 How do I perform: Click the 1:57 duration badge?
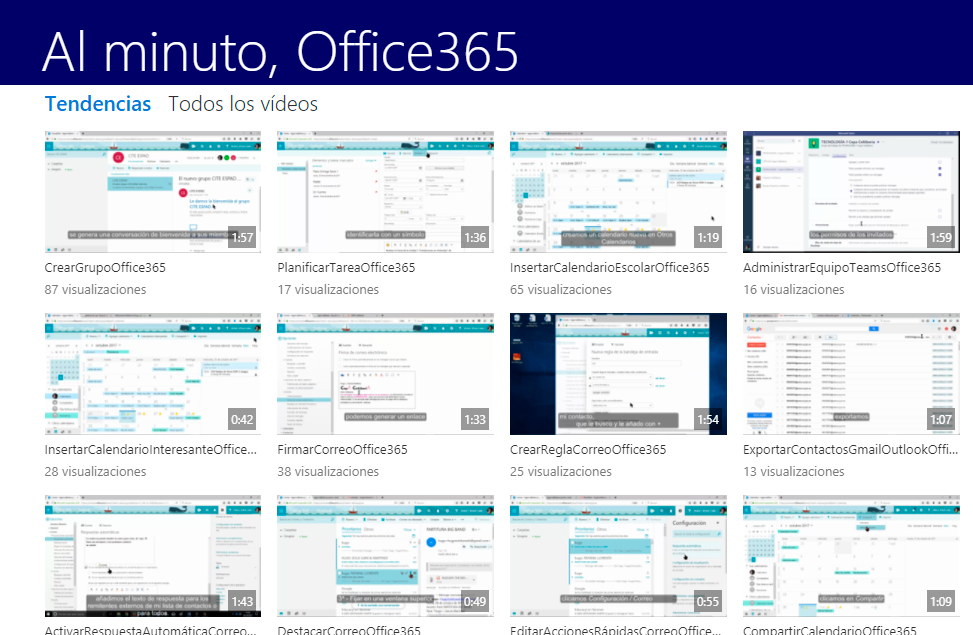[242, 238]
